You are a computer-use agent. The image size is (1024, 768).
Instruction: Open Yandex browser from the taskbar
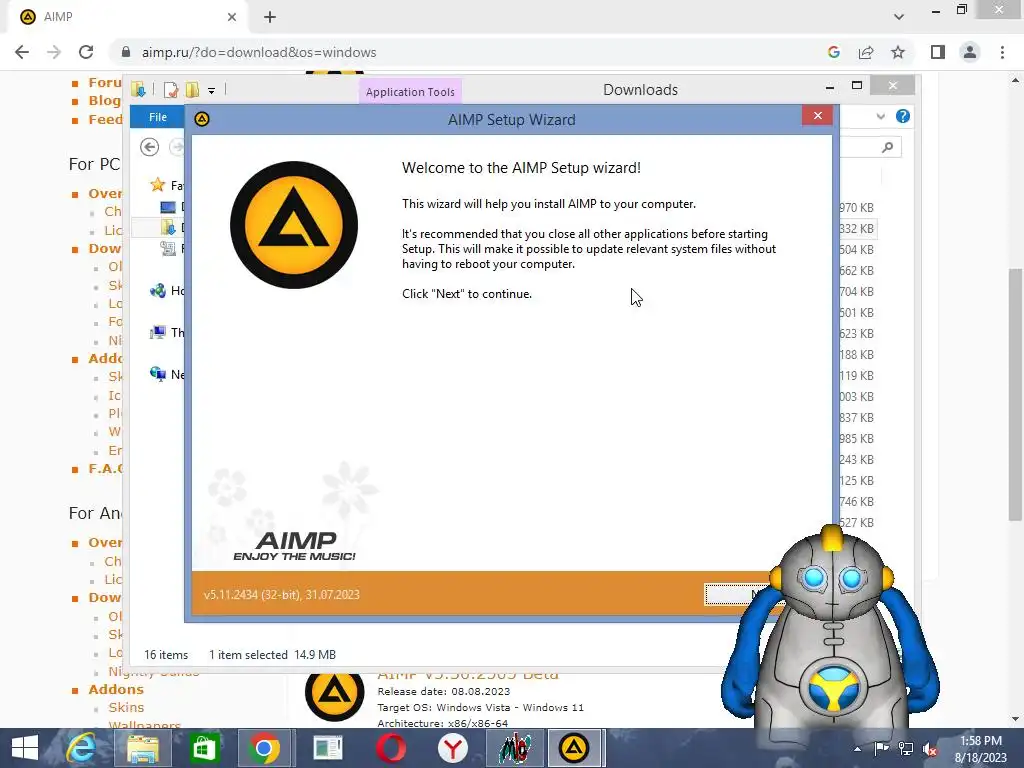point(452,748)
